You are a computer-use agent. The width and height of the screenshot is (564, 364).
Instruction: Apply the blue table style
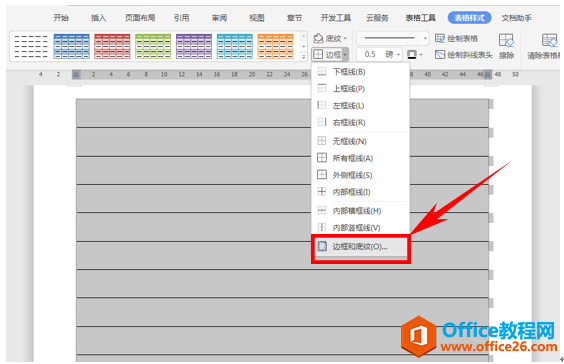click(72, 46)
